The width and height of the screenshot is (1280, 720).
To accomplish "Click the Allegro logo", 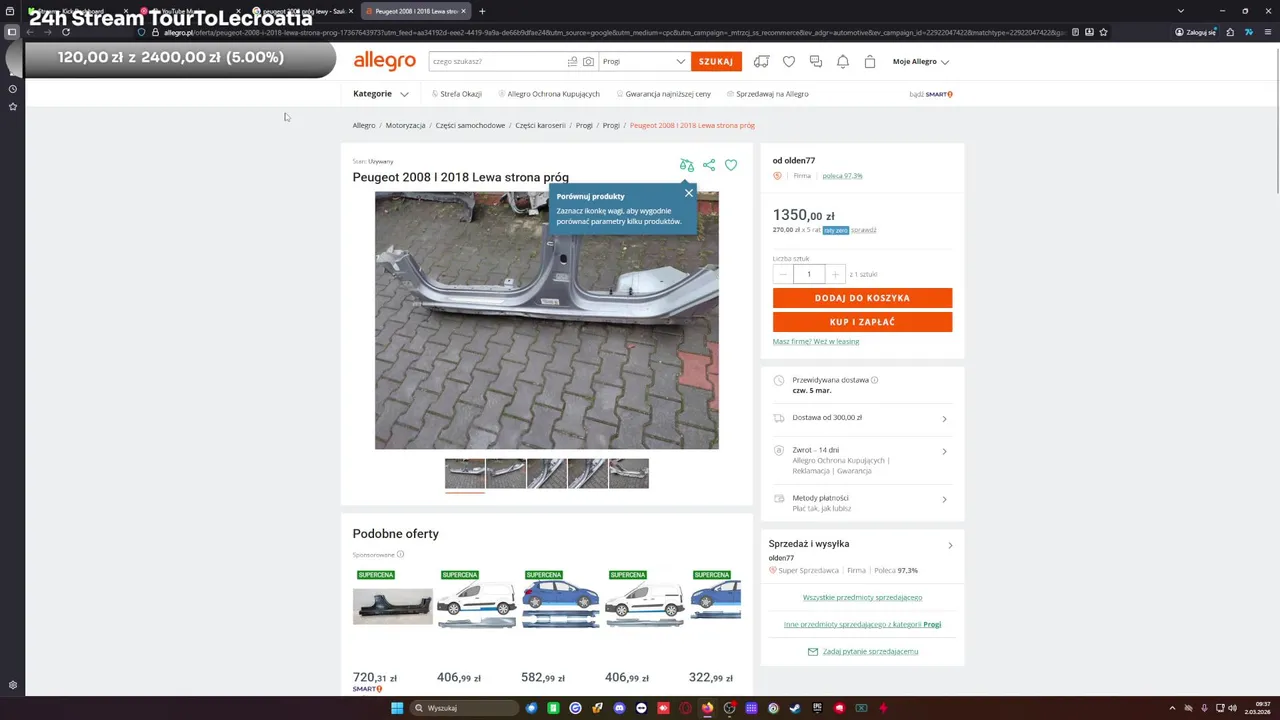I will pyautogui.click(x=384, y=61).
